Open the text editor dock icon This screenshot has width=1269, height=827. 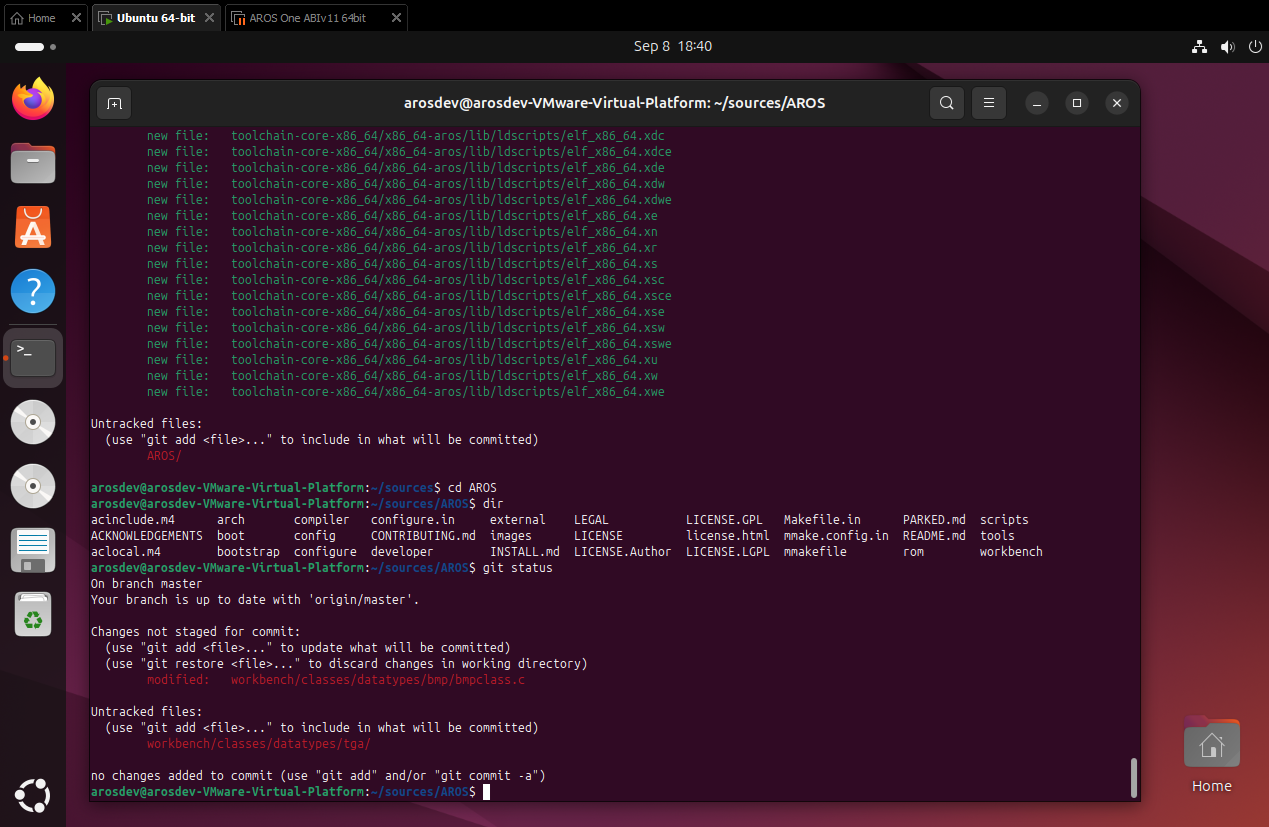[33, 550]
